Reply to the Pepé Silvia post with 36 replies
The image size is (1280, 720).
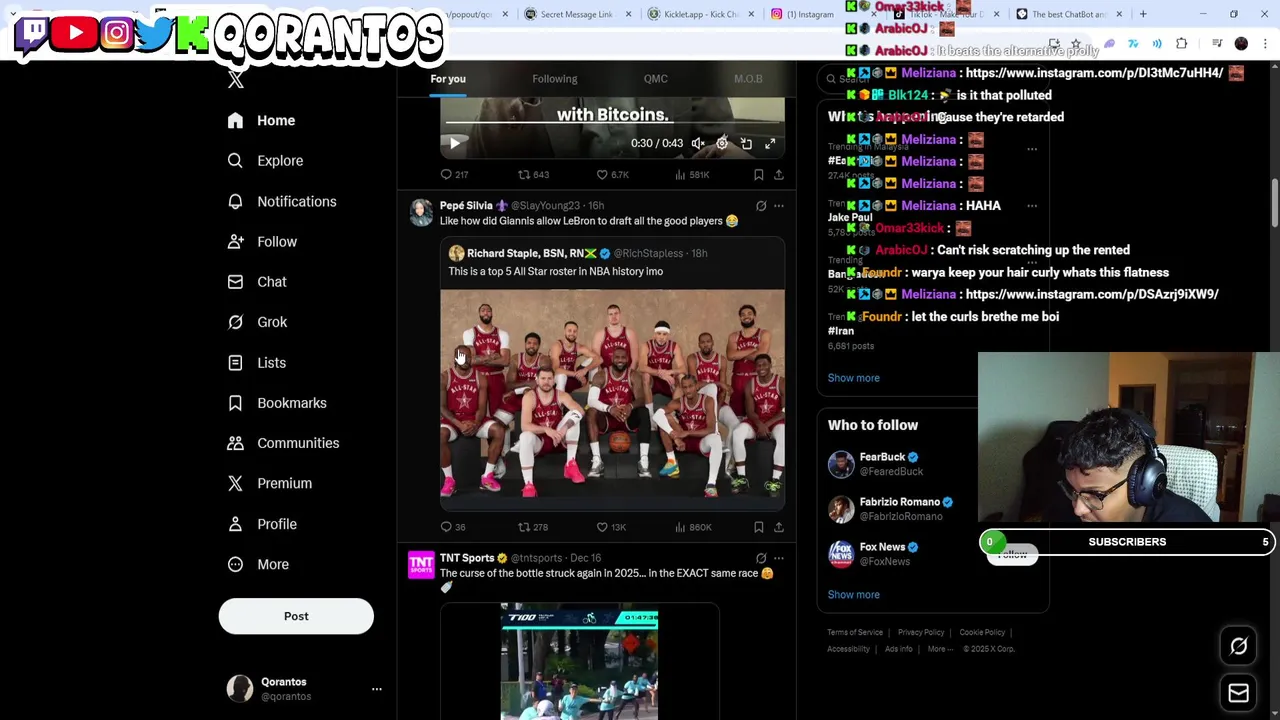pyautogui.click(x=453, y=527)
